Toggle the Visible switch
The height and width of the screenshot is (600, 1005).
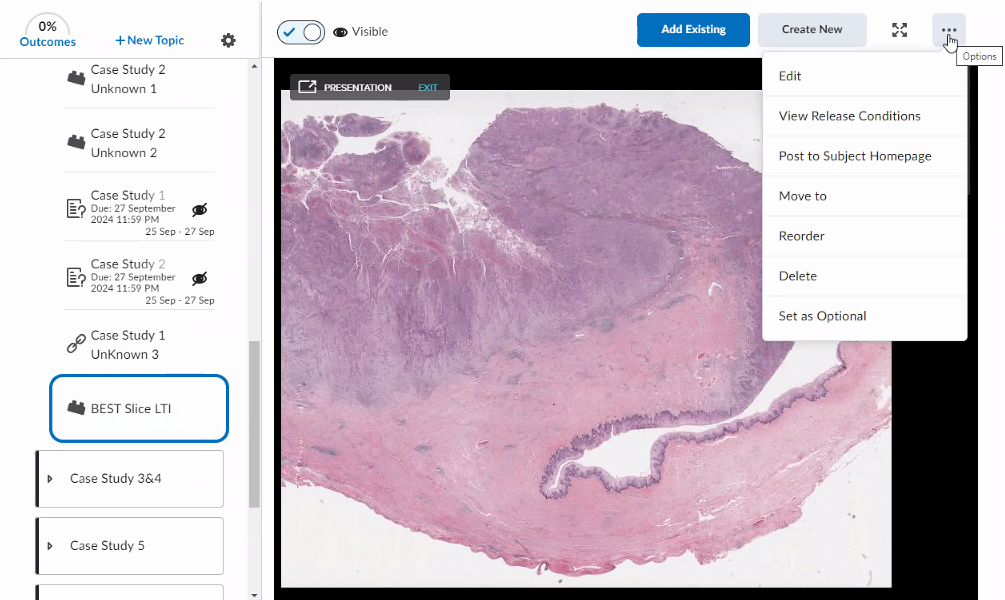[x=301, y=32]
